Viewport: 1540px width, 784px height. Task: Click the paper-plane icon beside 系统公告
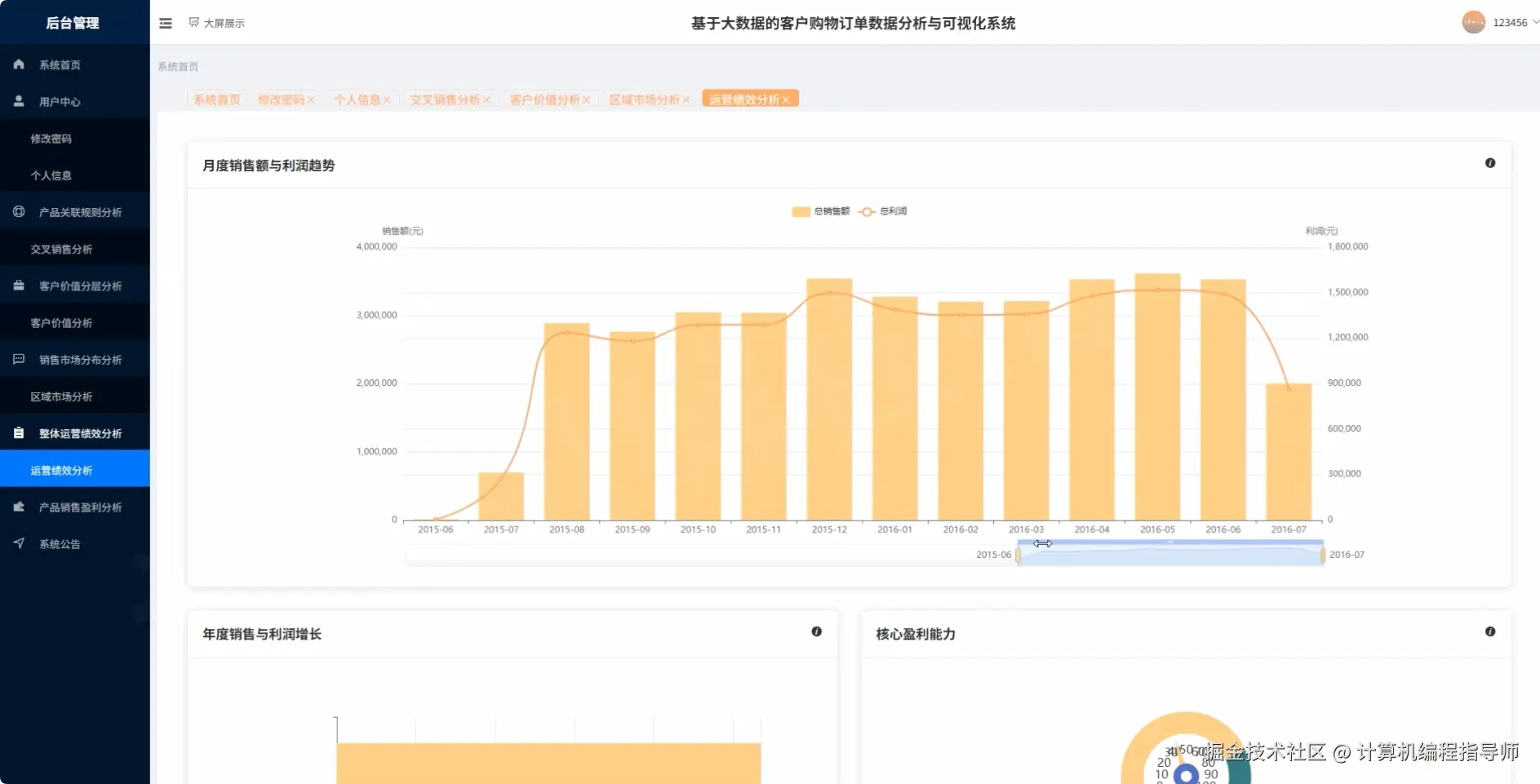tap(19, 543)
